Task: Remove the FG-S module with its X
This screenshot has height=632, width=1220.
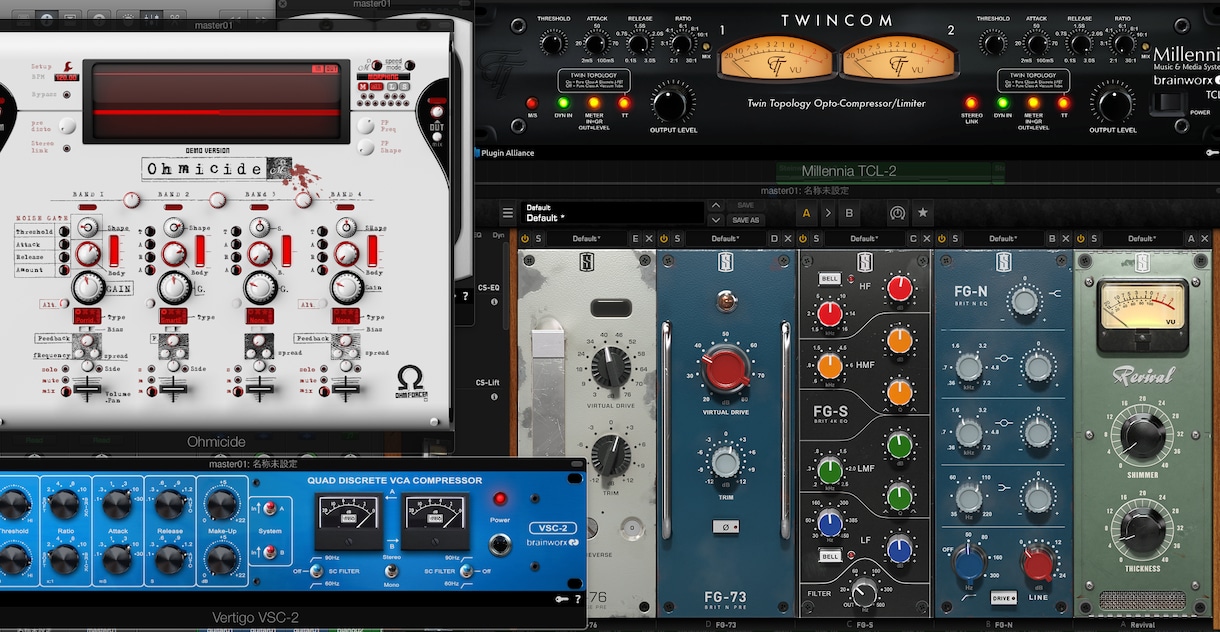Action: [926, 239]
